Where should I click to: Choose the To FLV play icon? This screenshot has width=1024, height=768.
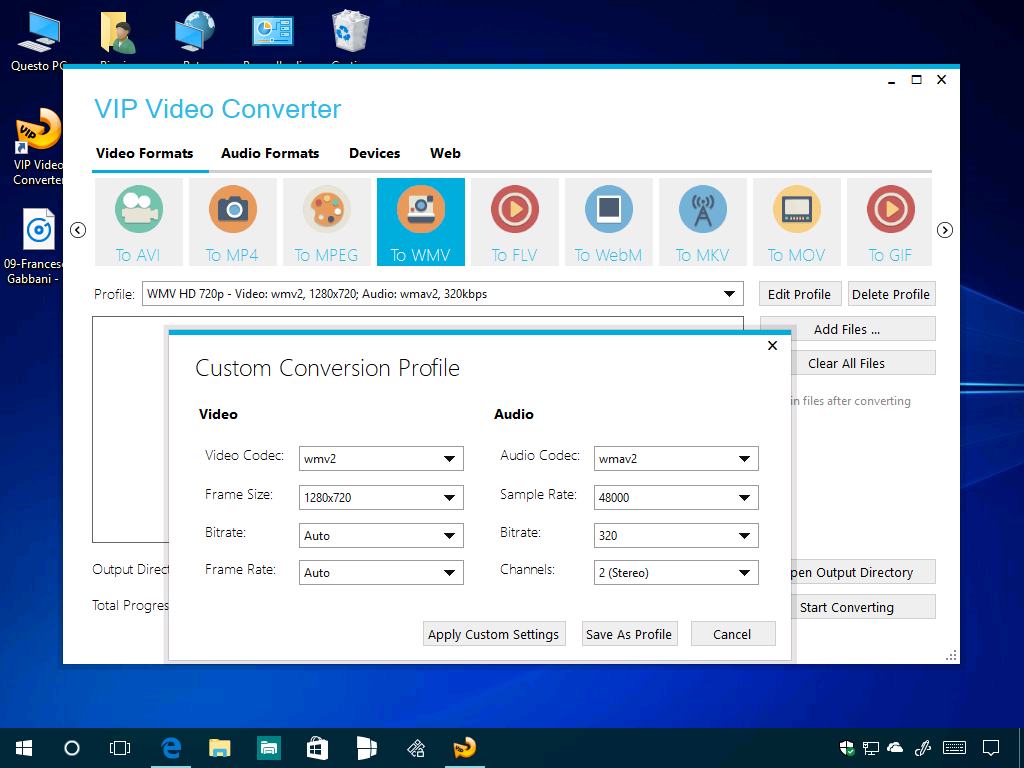click(515, 222)
